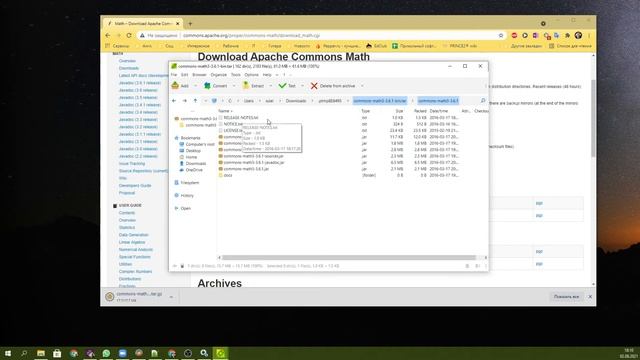
Task: Expand the History section in the sidebar
Action: tap(184, 196)
